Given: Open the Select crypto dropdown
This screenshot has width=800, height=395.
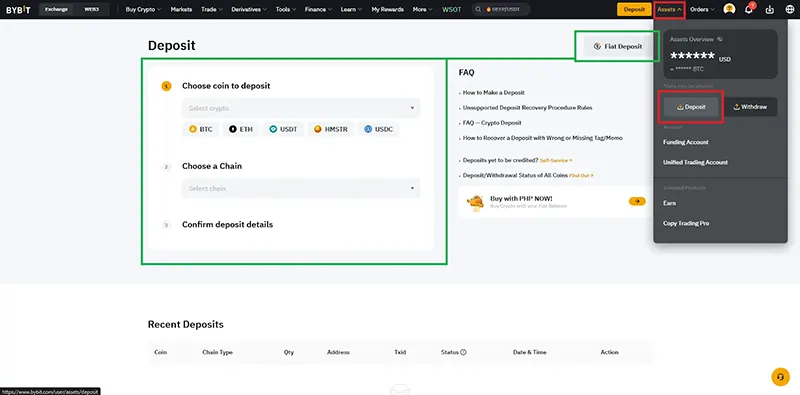Looking at the screenshot, I should pyautogui.click(x=301, y=108).
